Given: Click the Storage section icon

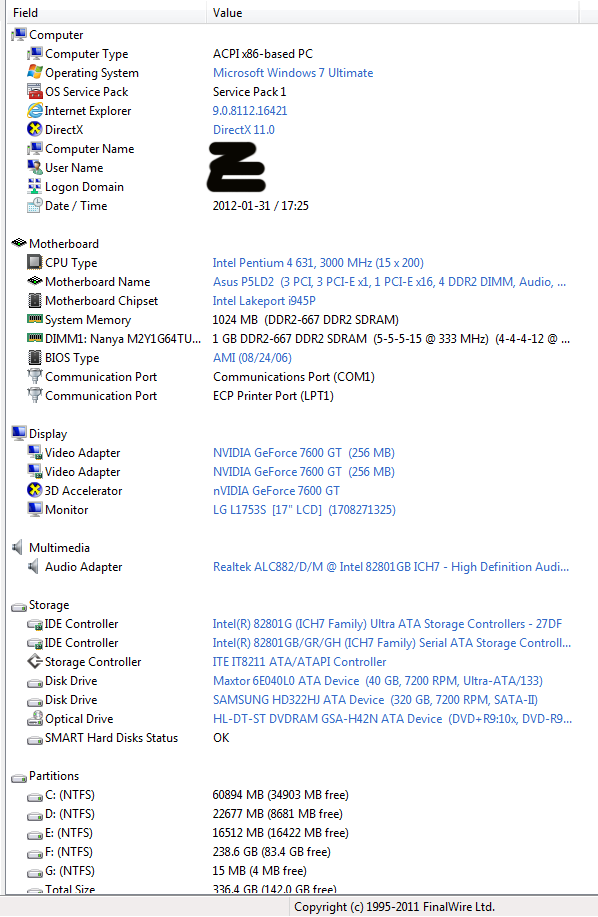Looking at the screenshot, I should tap(19, 606).
